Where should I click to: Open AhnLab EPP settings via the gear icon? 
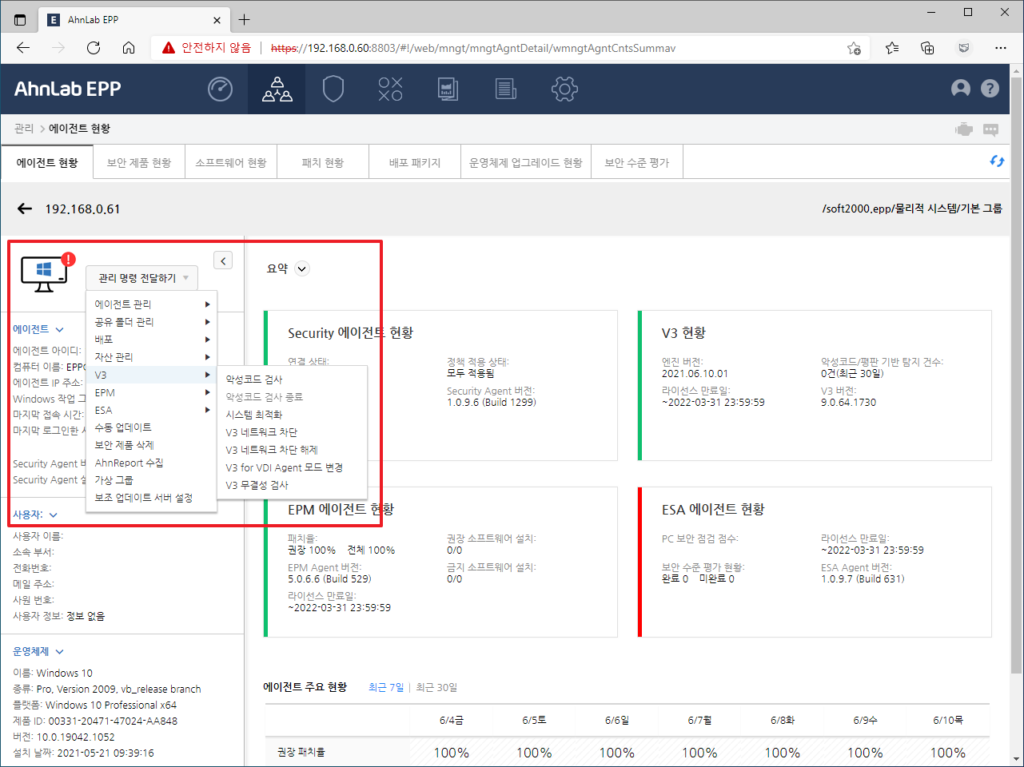[x=564, y=88]
